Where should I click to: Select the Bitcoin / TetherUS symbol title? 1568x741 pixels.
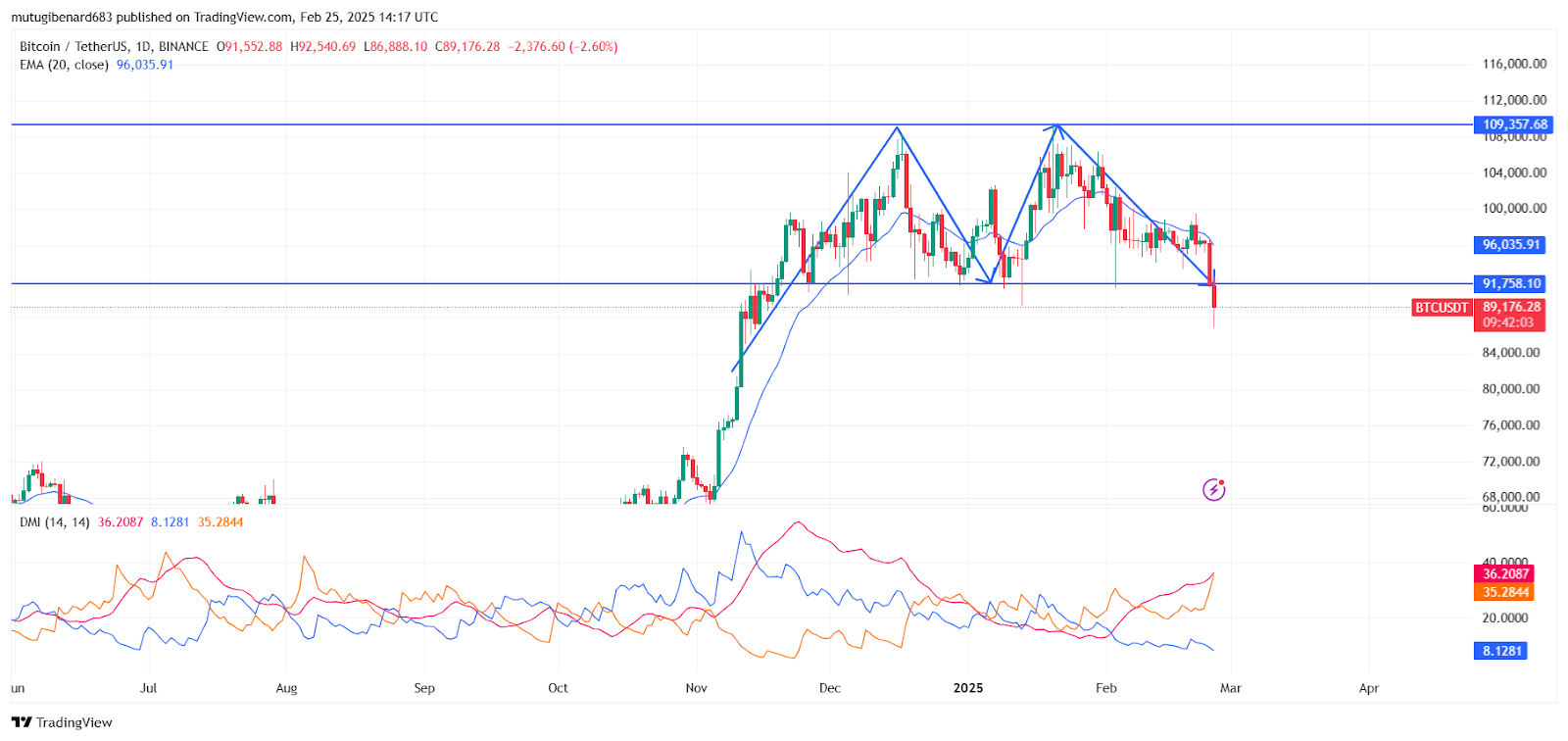click(73, 46)
